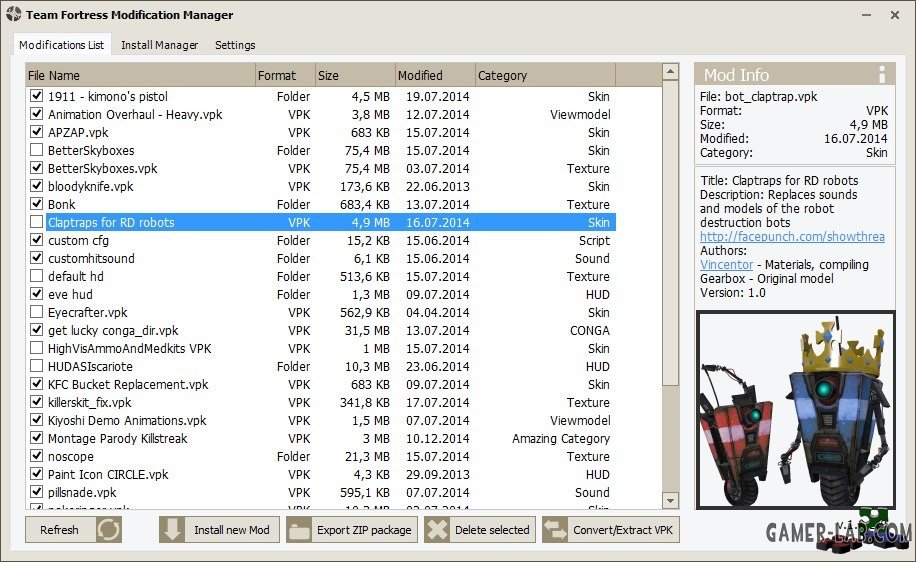Uncheck Animation Overhaul - Heavy.vpk checkbox

point(36,113)
